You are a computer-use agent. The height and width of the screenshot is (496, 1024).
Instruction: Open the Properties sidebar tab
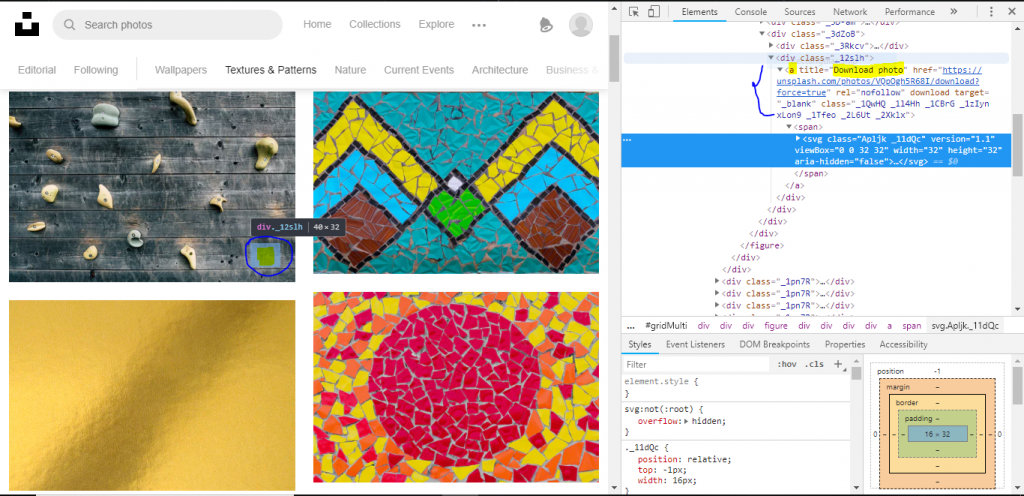[x=844, y=345]
